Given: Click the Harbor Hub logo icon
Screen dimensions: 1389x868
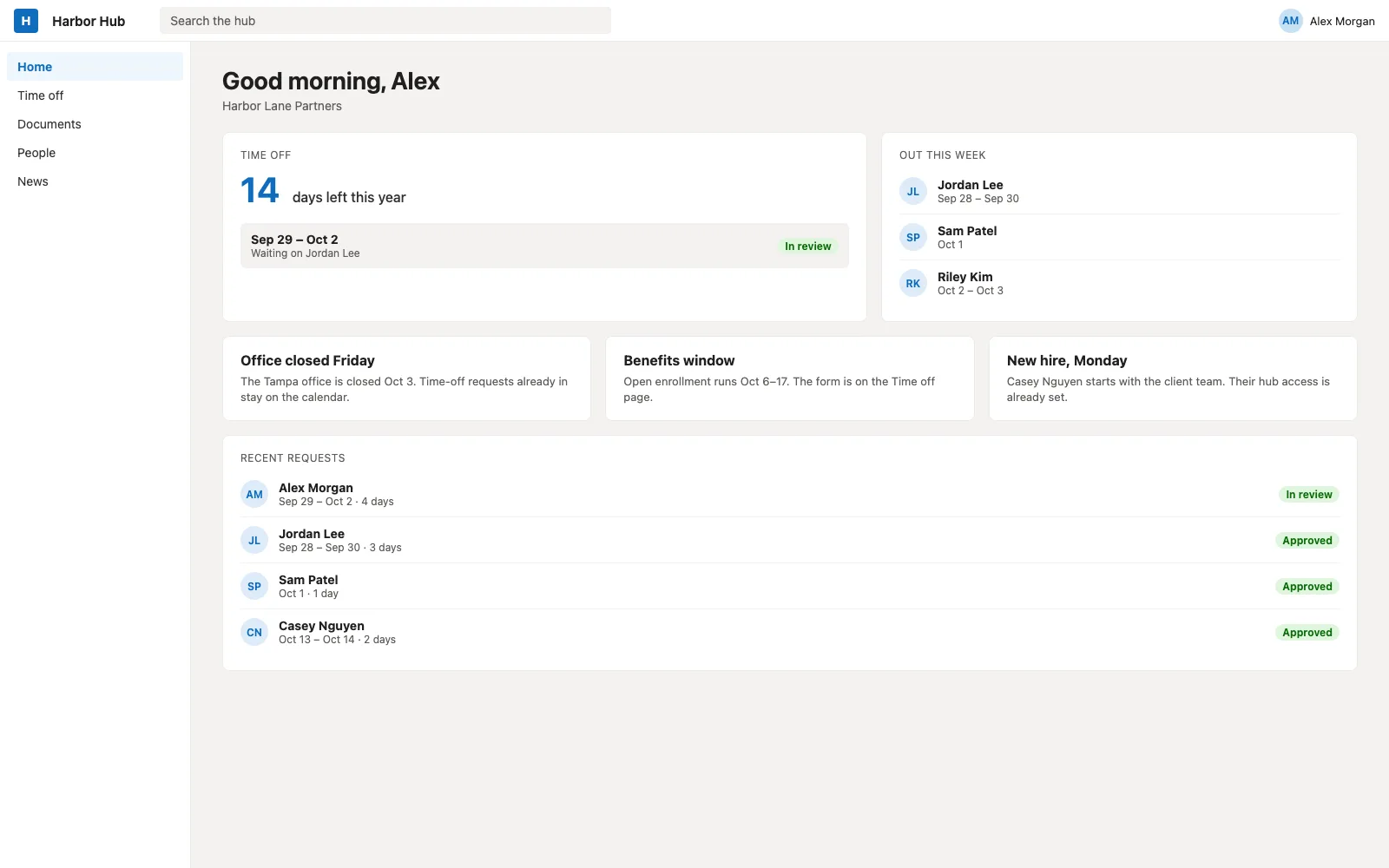Looking at the screenshot, I should pyautogui.click(x=26, y=21).
